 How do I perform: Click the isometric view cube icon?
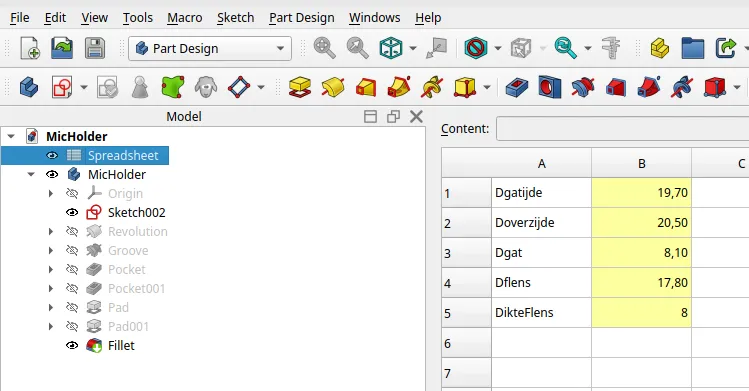click(x=391, y=48)
